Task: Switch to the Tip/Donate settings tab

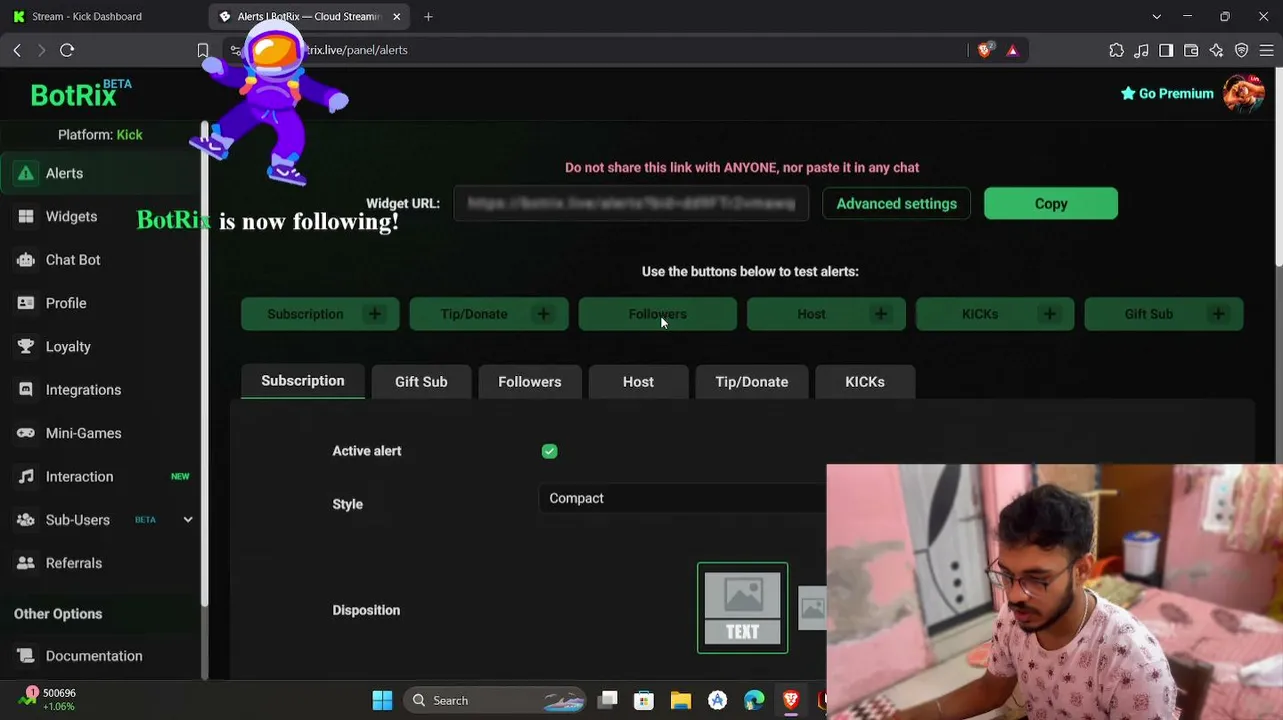Action: tap(752, 381)
